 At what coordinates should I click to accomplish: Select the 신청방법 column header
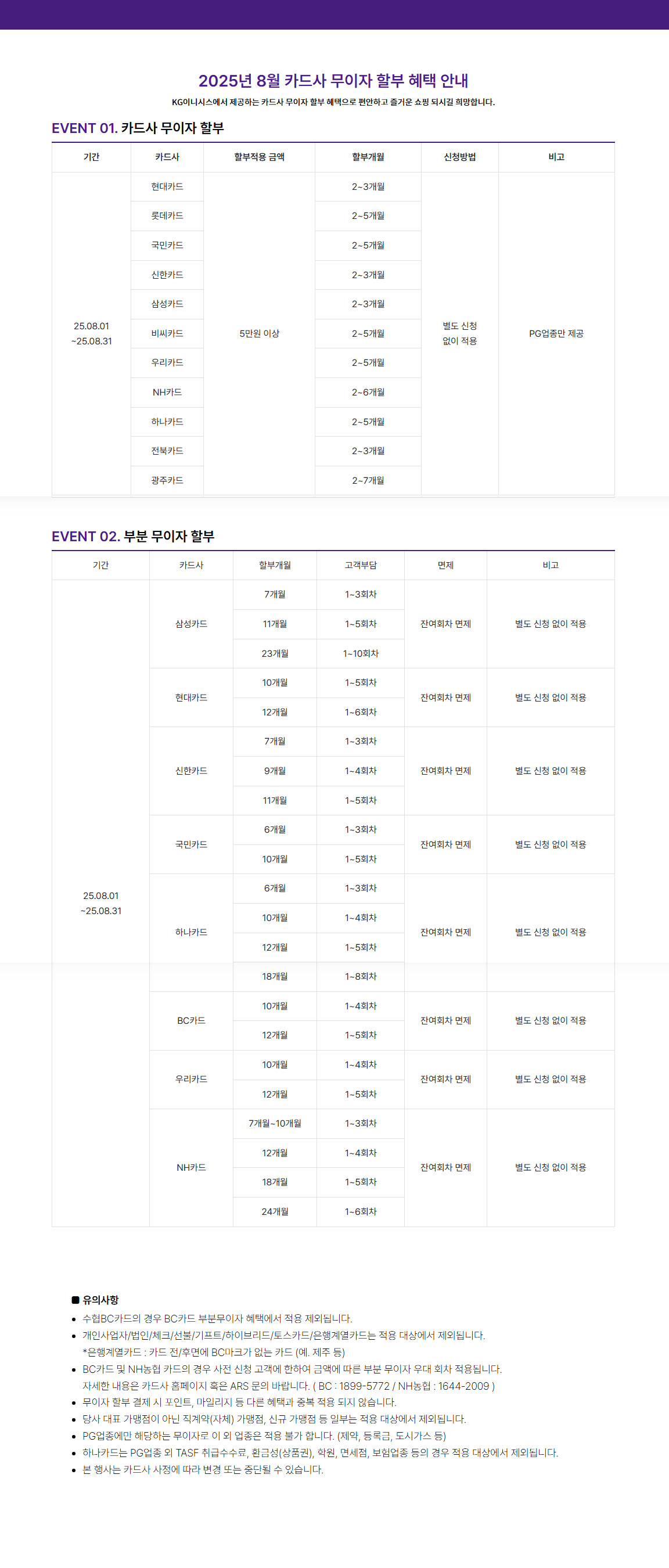(x=459, y=157)
